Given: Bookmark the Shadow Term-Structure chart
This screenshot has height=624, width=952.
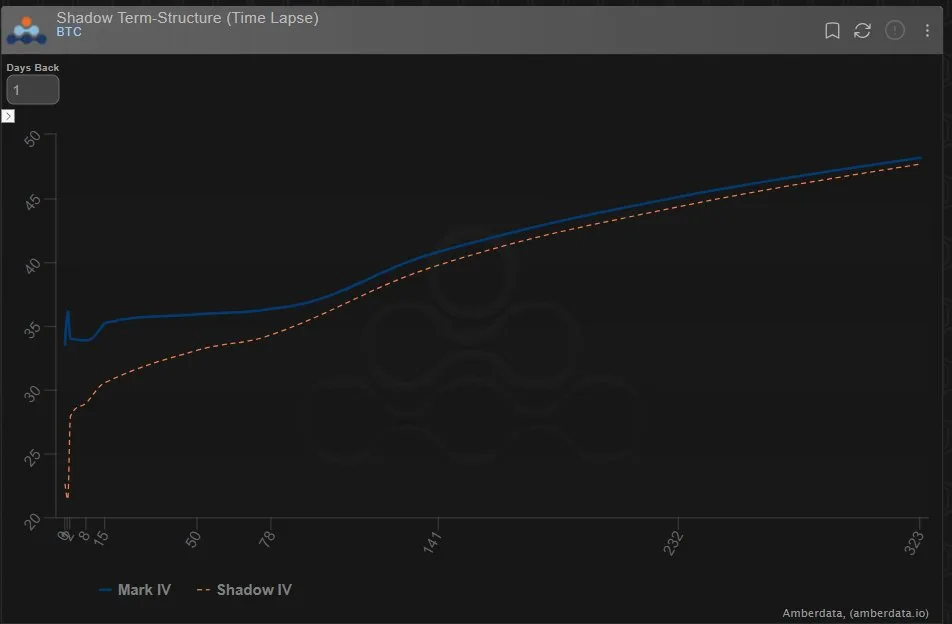Looking at the screenshot, I should [832, 30].
